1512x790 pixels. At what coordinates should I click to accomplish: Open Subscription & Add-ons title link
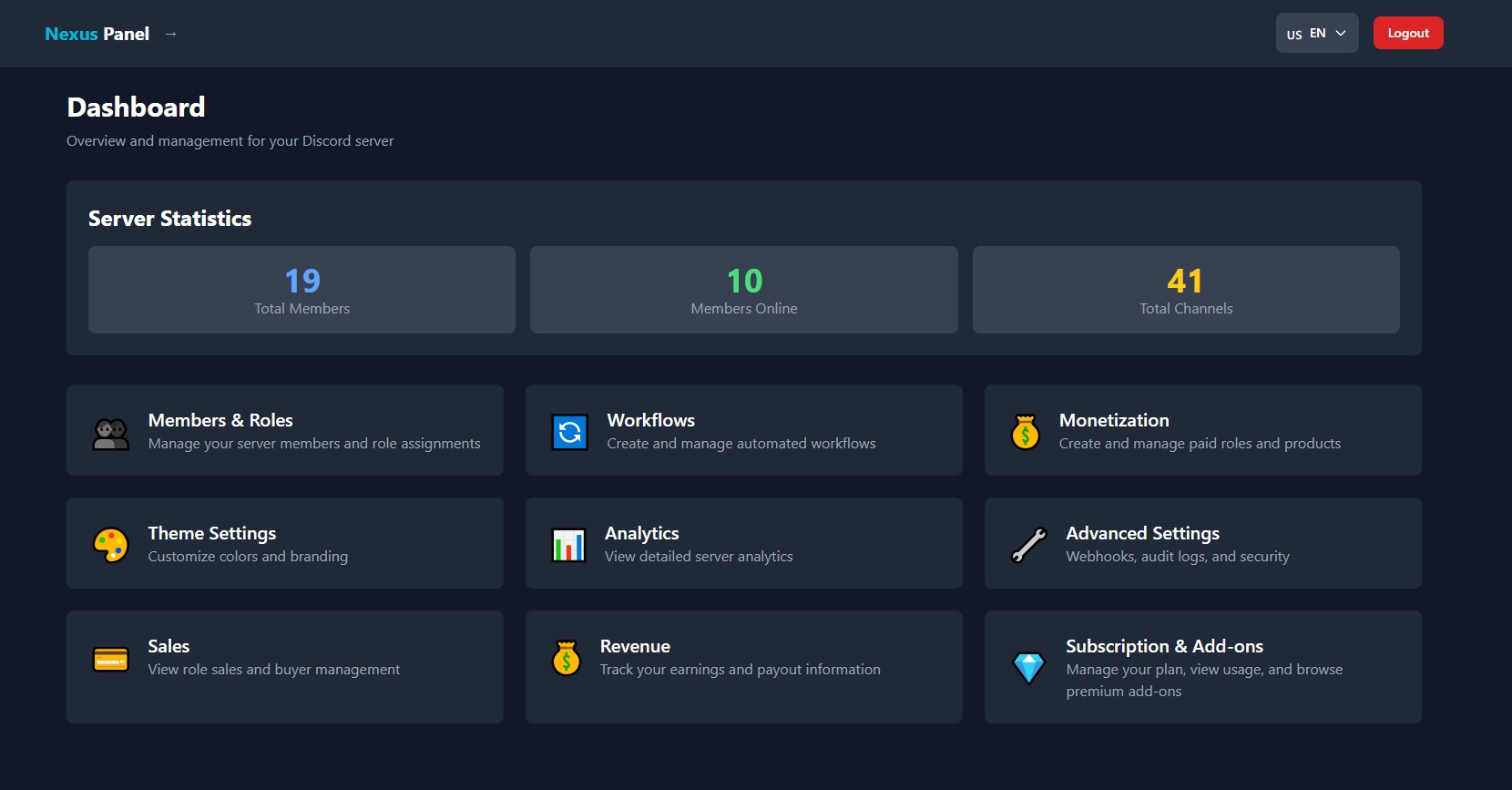pyautogui.click(x=1165, y=646)
